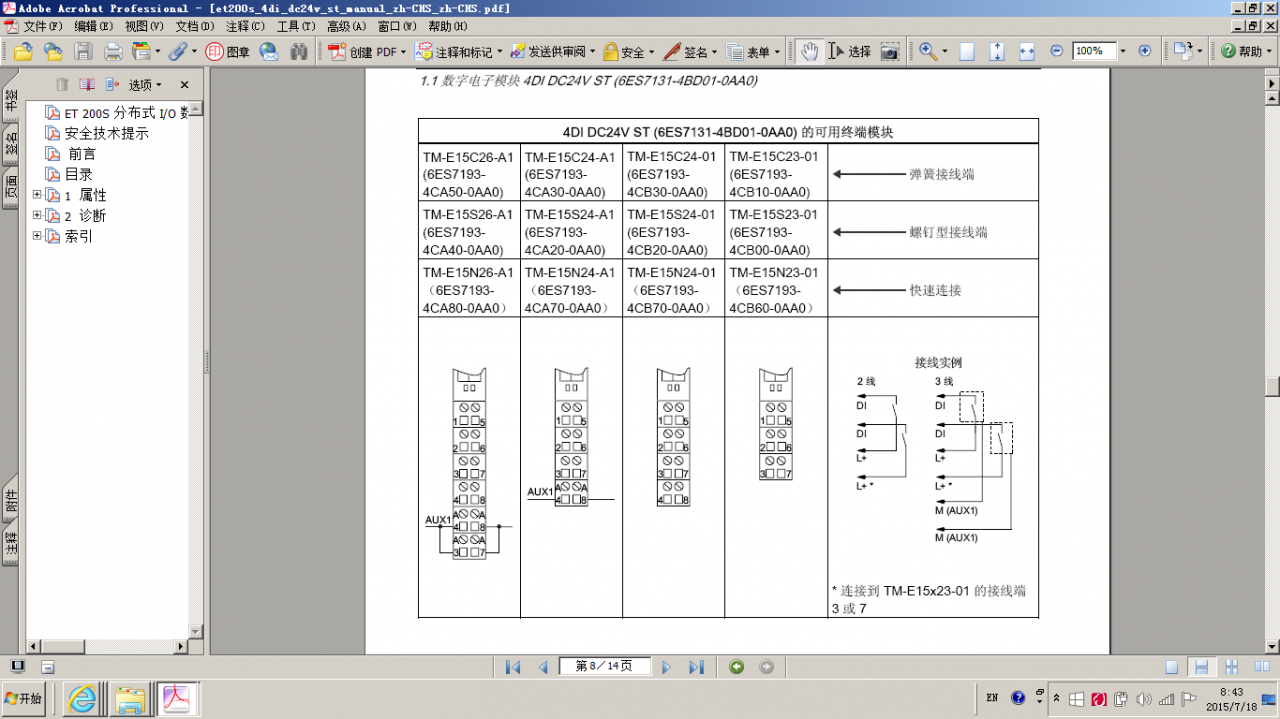1280x719 pixels.
Task: Select ET 200S 分布式 I/O bookmark
Action: 127,113
